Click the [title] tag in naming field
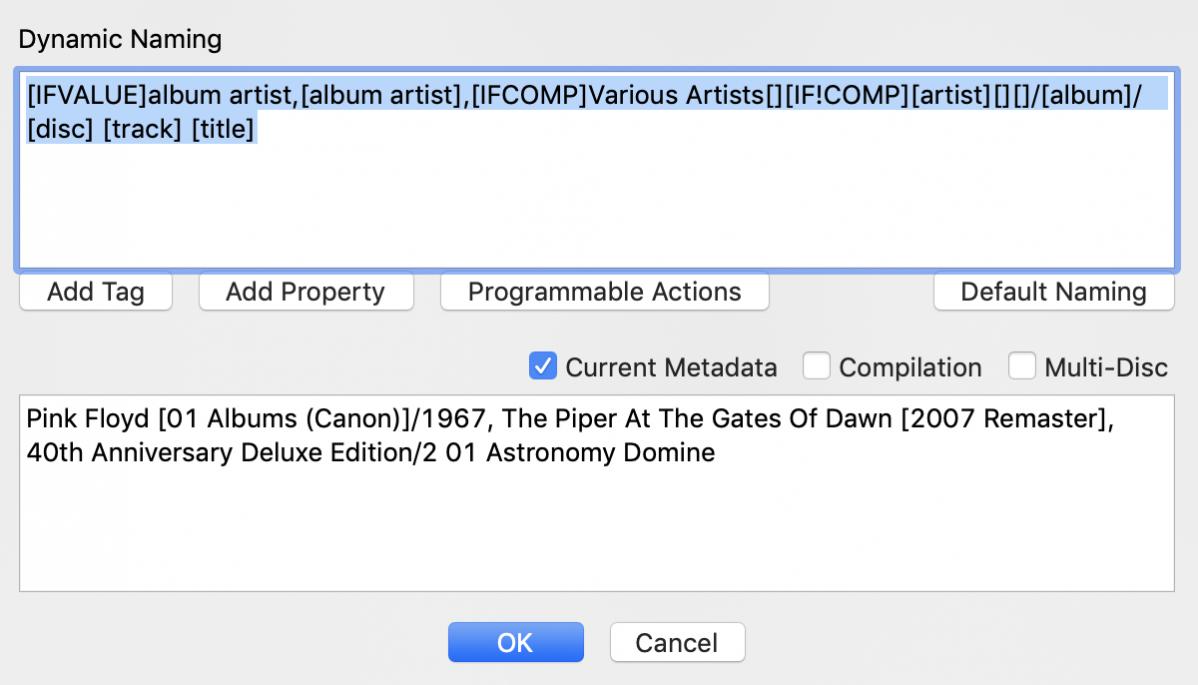The image size is (1198, 685). pyautogui.click(x=223, y=130)
